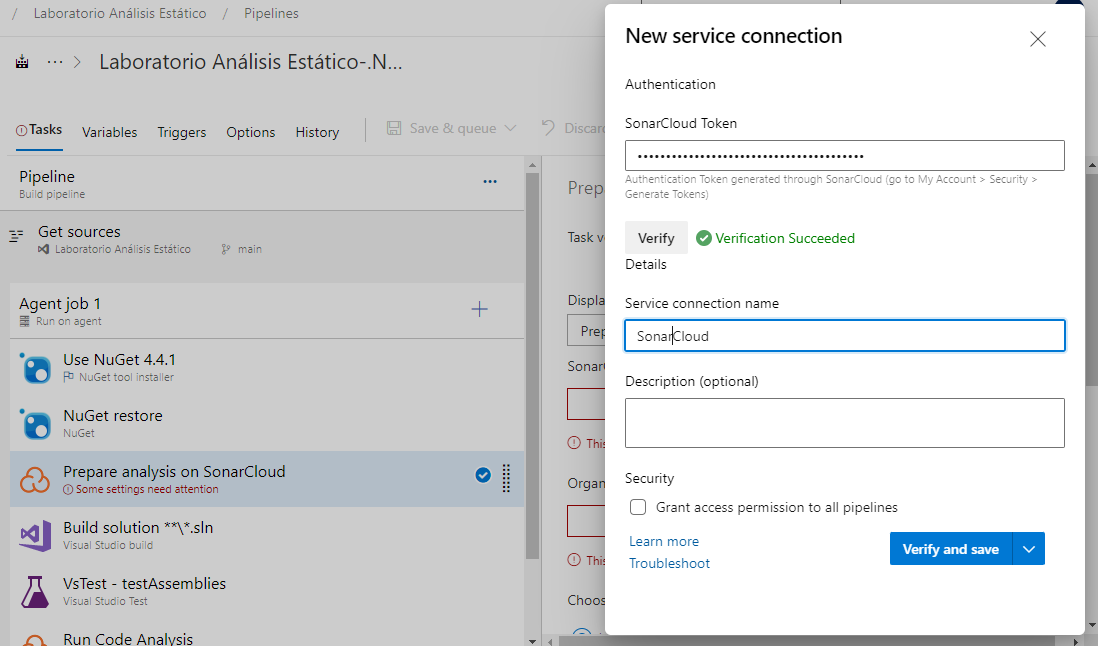The width and height of the screenshot is (1098, 646).
Task: Click the Verify button
Action: pyautogui.click(x=656, y=238)
